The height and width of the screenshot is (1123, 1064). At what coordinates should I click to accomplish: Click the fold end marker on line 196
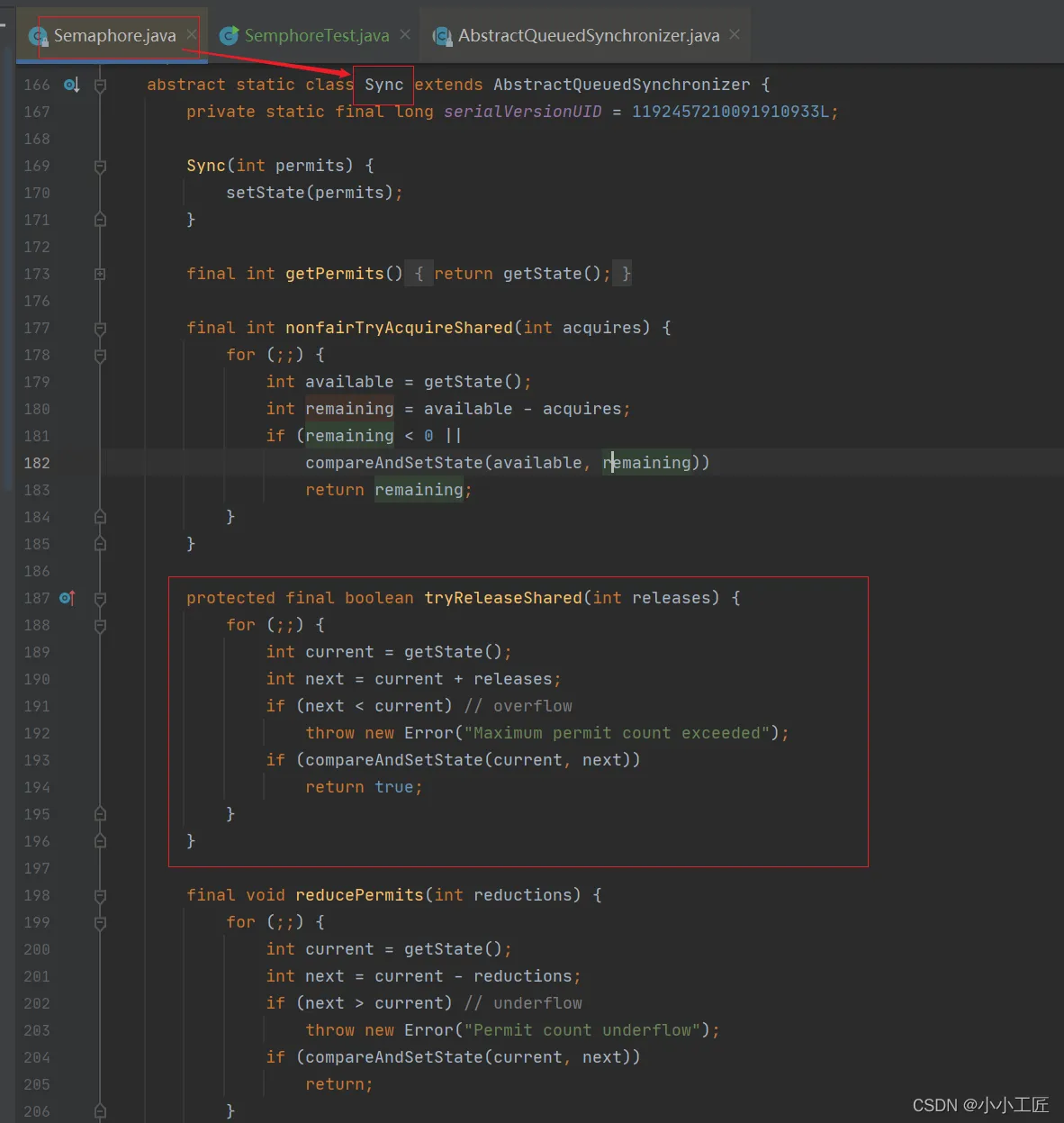click(100, 841)
